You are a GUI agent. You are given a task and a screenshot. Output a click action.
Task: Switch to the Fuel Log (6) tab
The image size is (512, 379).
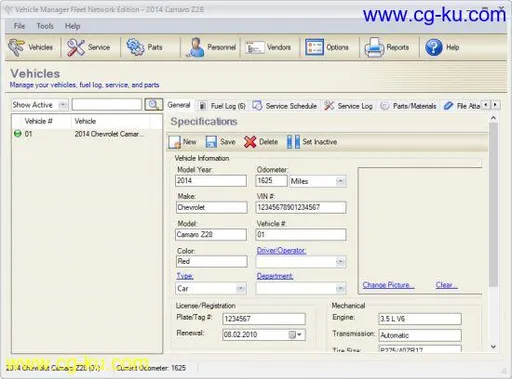[222, 106]
